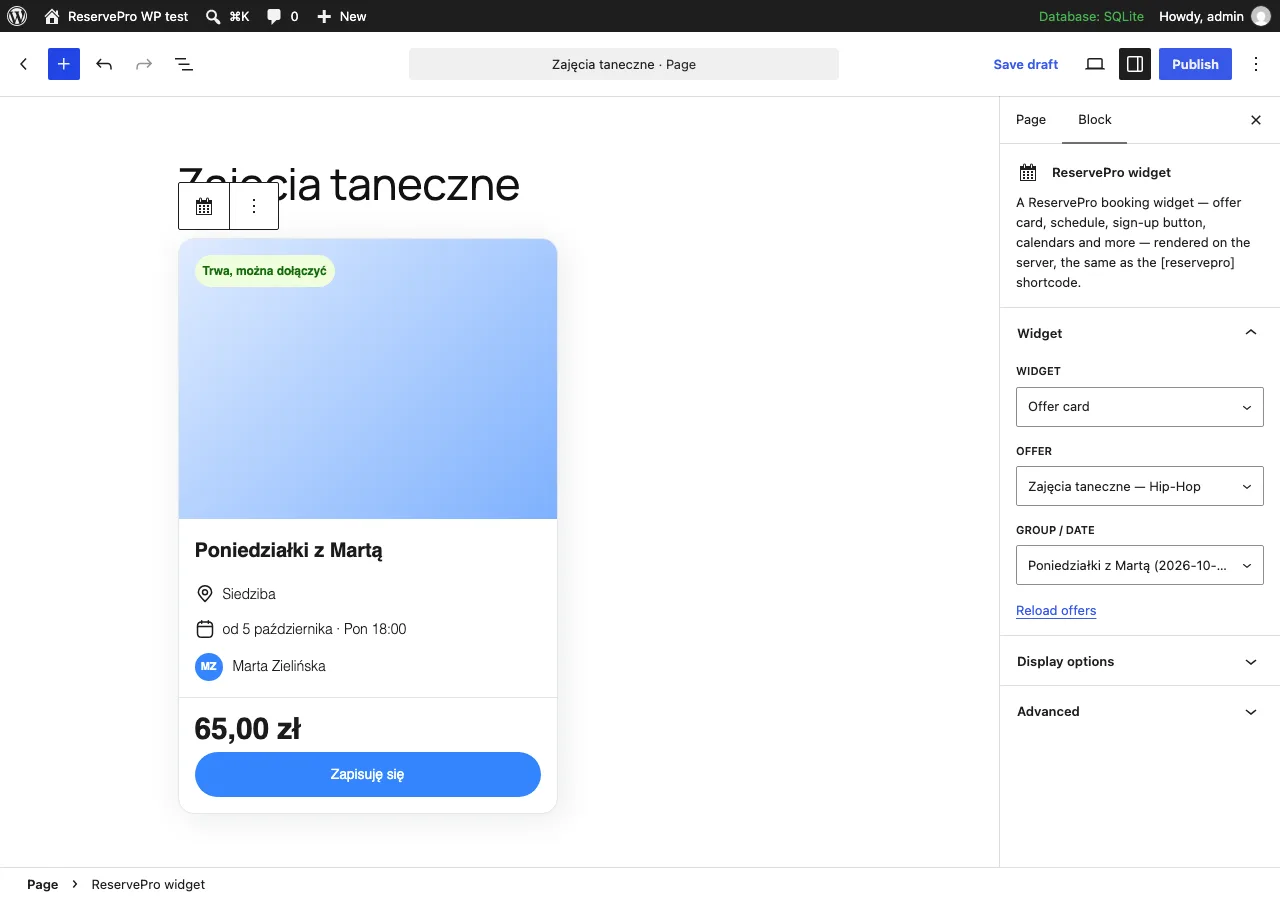The height and width of the screenshot is (900, 1280).
Task: Switch to the Page tab
Action: click(x=1031, y=120)
